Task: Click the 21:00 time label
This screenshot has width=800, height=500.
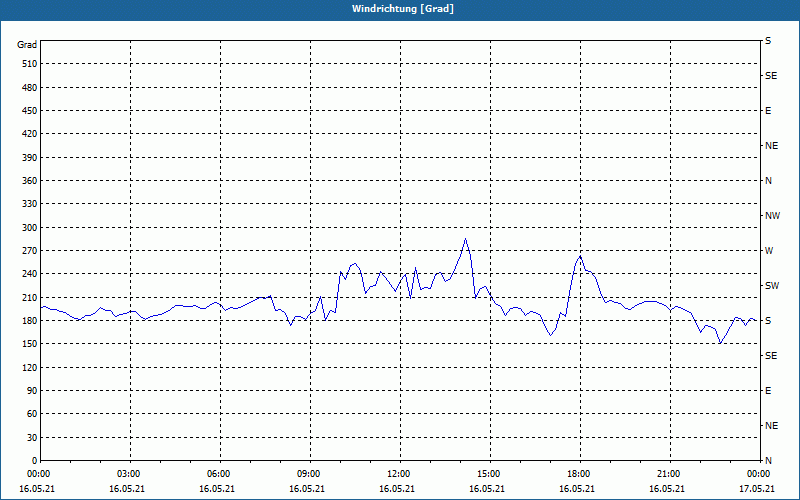Action: click(669, 474)
